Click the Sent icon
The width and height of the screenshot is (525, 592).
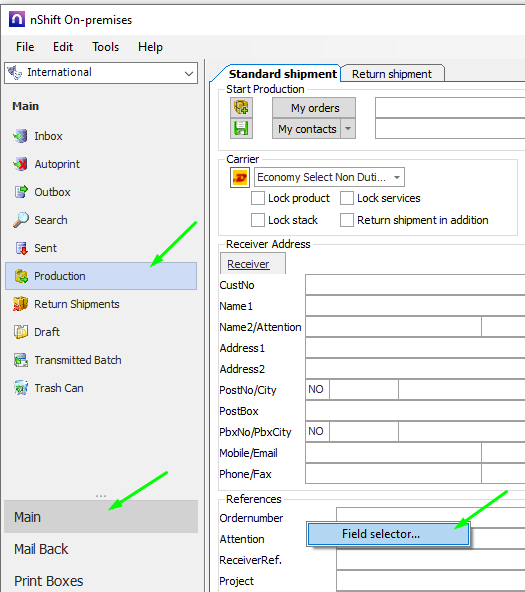click(x=21, y=248)
